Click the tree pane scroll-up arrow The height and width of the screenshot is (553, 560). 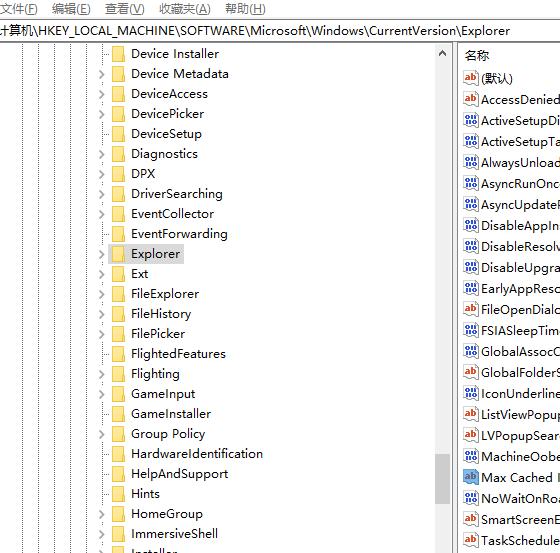442,54
